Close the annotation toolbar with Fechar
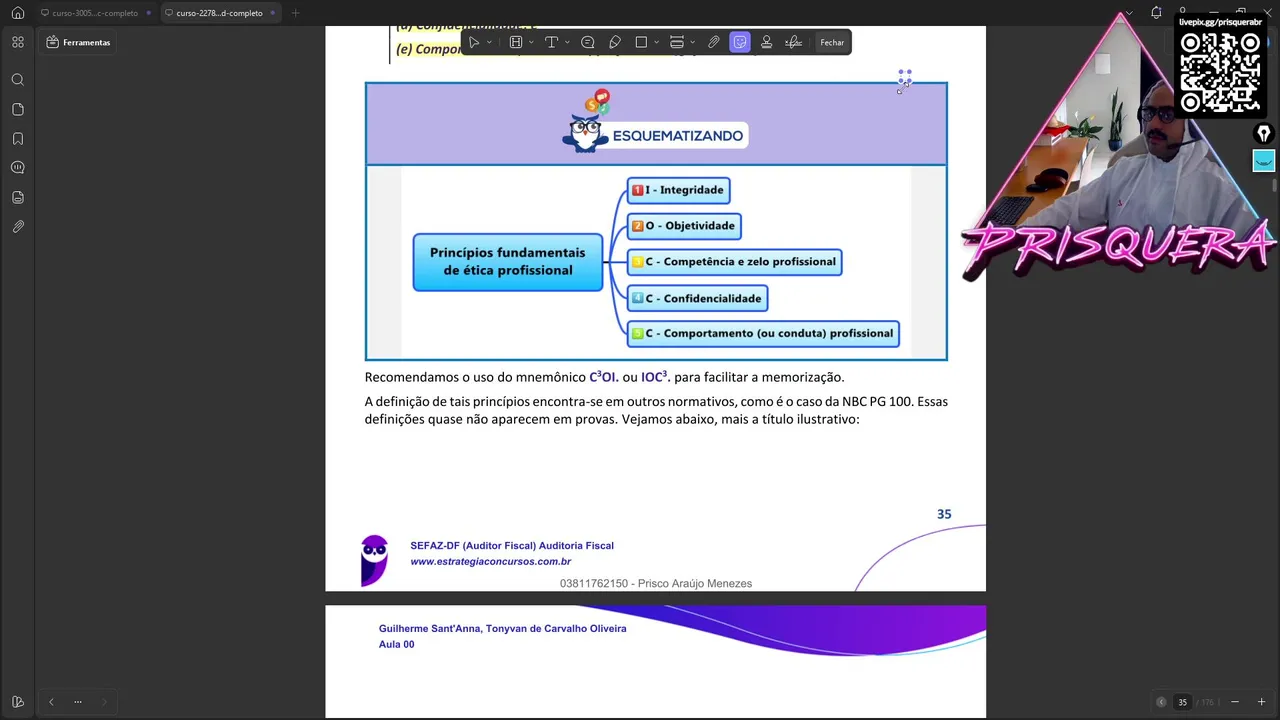The height and width of the screenshot is (720, 1280). pos(832,42)
